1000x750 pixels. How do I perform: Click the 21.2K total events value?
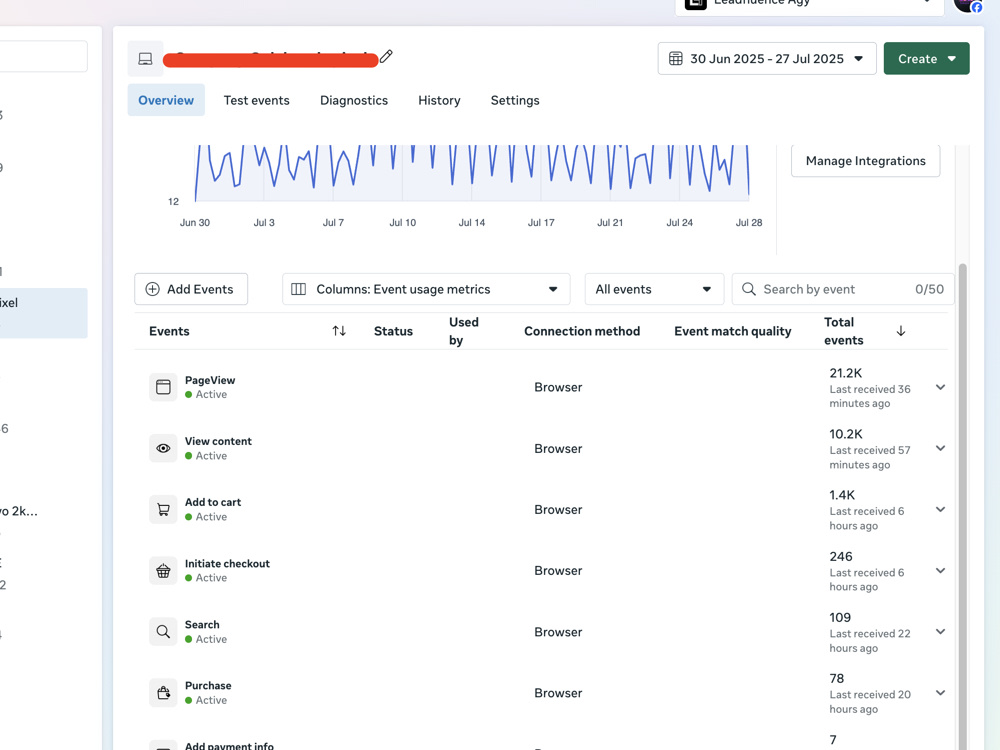[x=846, y=373]
